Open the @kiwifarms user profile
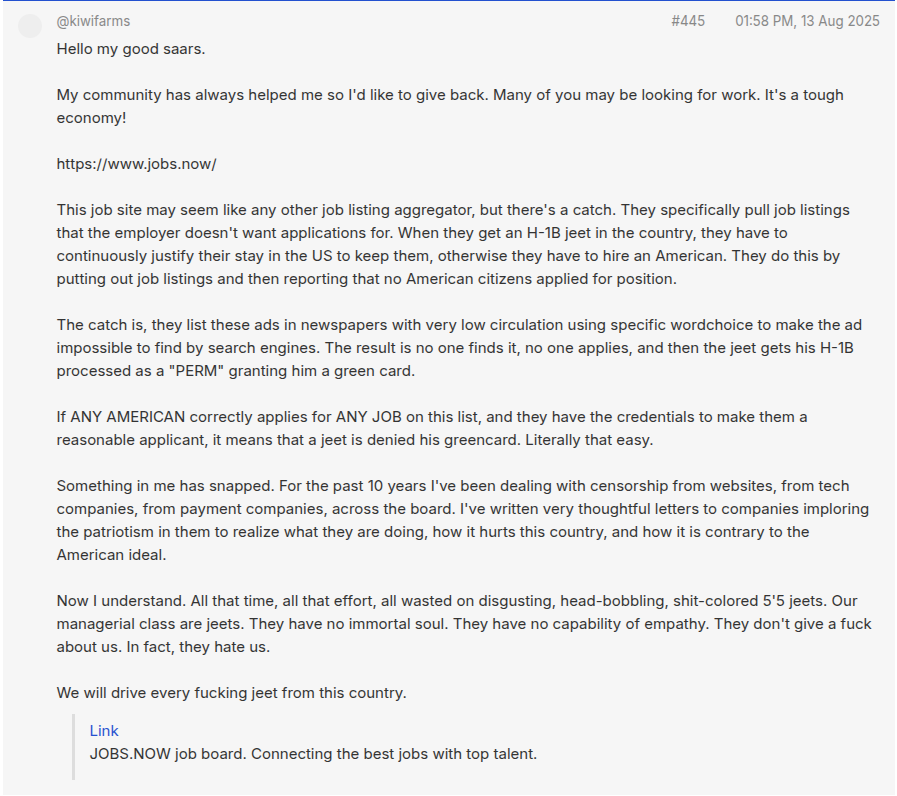 [93, 21]
